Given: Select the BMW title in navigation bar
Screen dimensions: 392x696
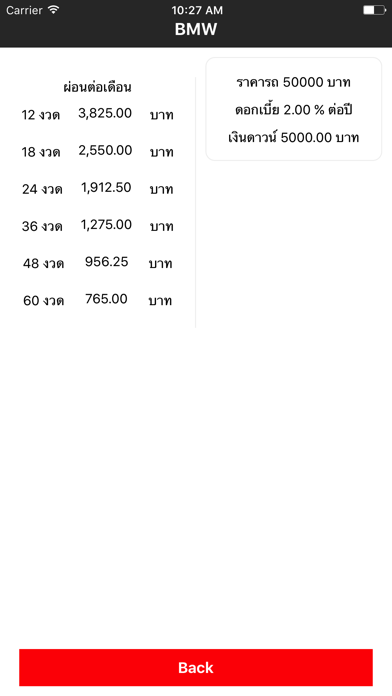Looking at the screenshot, I should click(x=196, y=29).
